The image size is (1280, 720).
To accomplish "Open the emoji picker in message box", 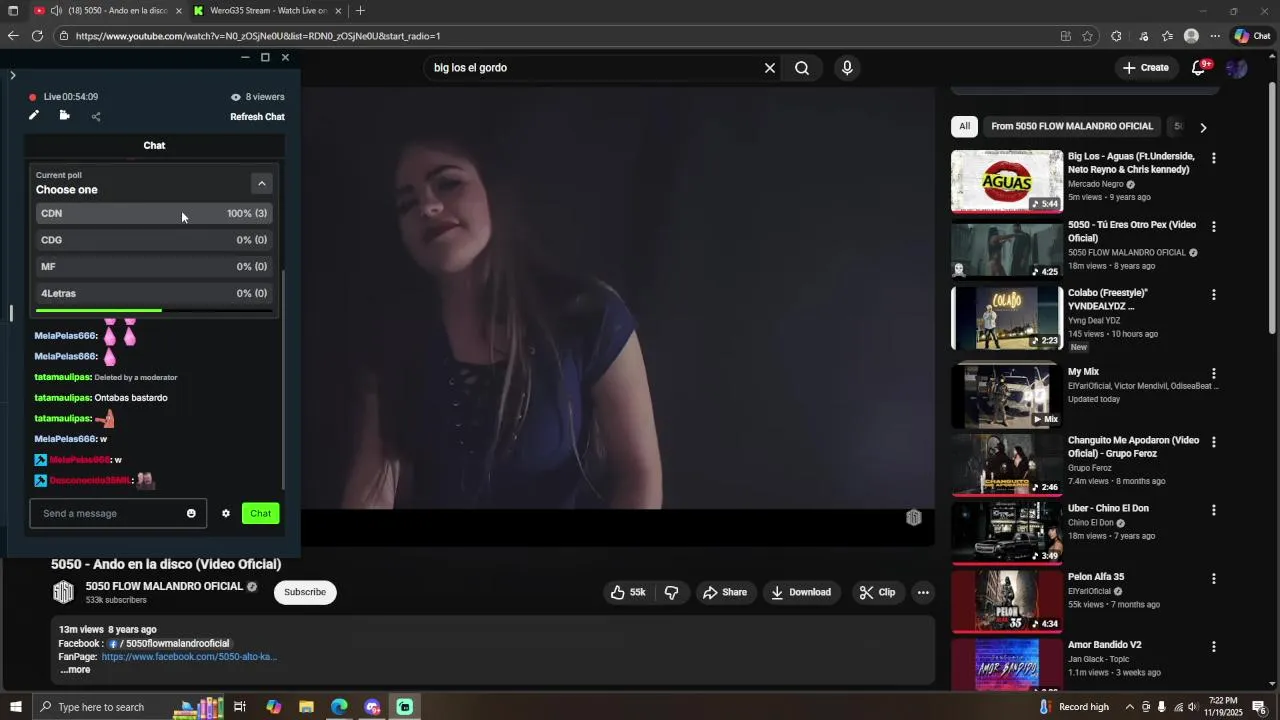I will tap(191, 514).
